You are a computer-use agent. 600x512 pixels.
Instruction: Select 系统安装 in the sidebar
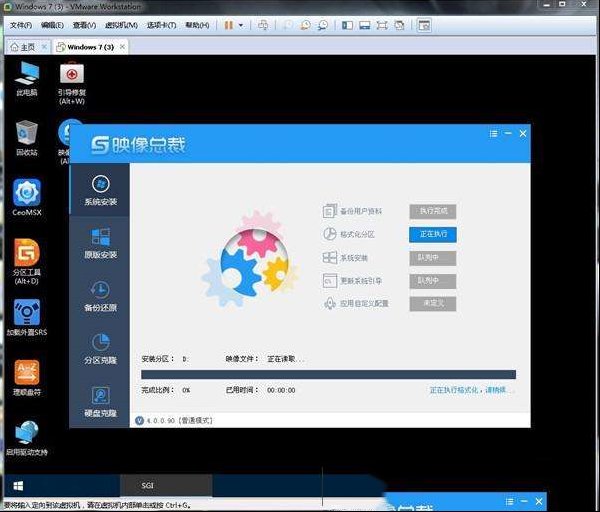tap(100, 190)
